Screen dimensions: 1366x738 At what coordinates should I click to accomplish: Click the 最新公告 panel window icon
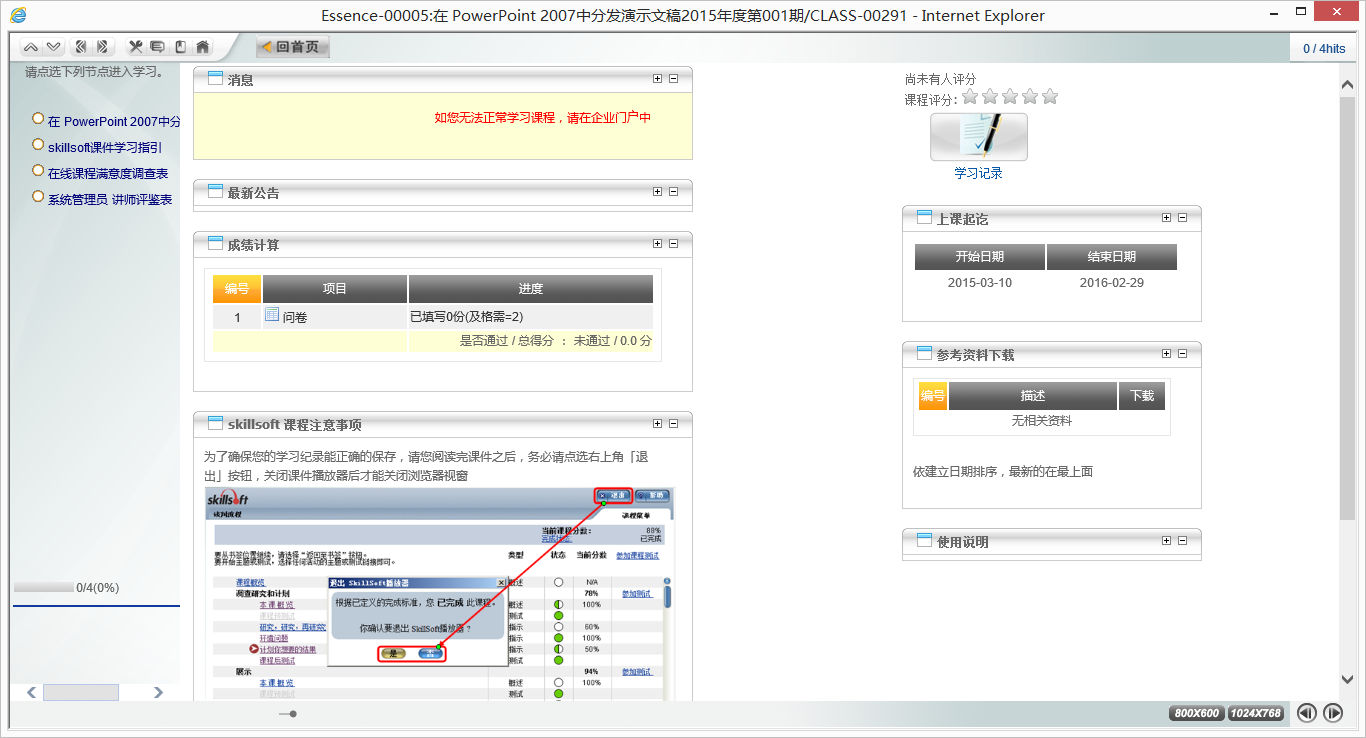[215, 192]
